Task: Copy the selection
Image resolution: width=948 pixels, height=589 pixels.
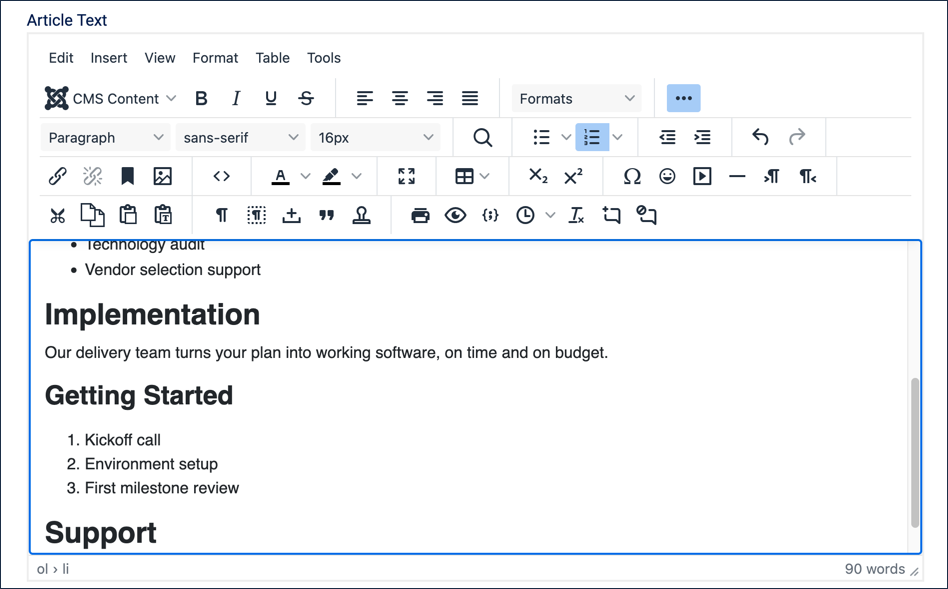Action: pyautogui.click(x=93, y=215)
